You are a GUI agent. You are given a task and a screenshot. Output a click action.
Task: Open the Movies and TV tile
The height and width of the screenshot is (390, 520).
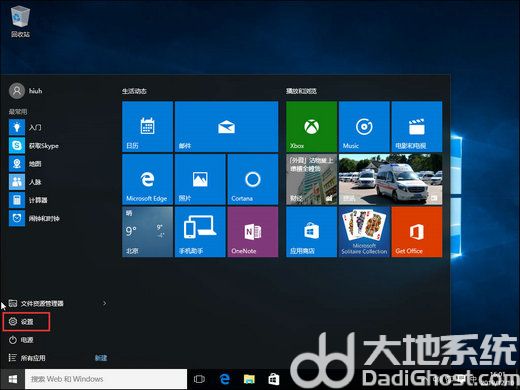click(417, 127)
